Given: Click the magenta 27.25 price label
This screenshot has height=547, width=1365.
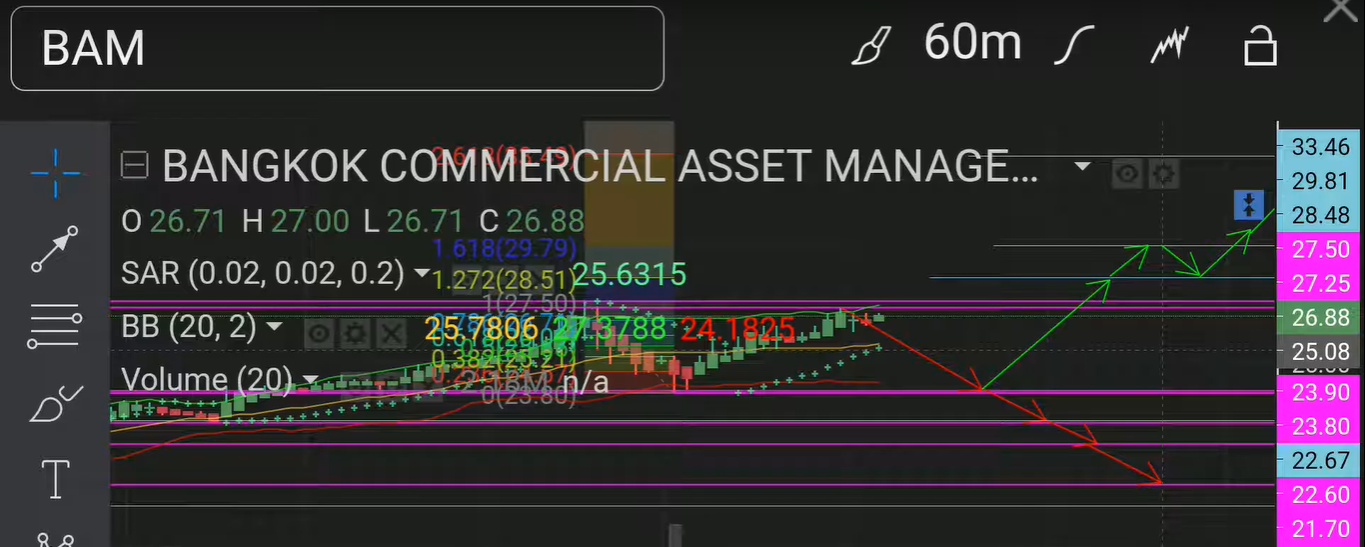Looking at the screenshot, I should [x=1320, y=285].
